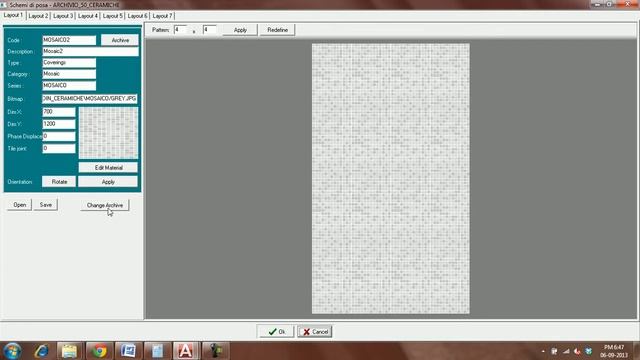This screenshot has height=360, width=640.
Task: Click the Save button
Action: (x=46, y=205)
